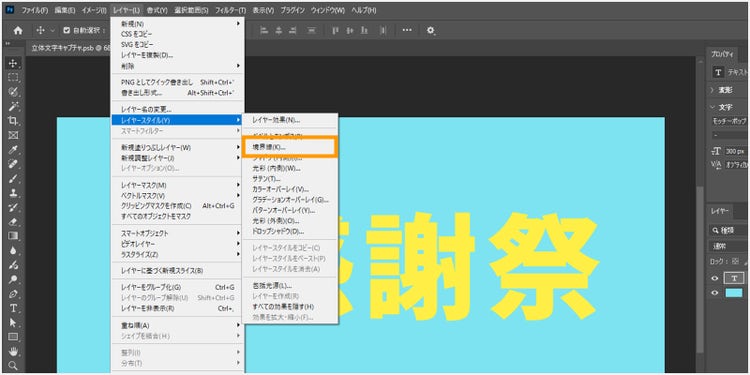This screenshot has height=375, width=750.
Task: Open the 種類 layer filter dropdown
Action: coord(728,230)
